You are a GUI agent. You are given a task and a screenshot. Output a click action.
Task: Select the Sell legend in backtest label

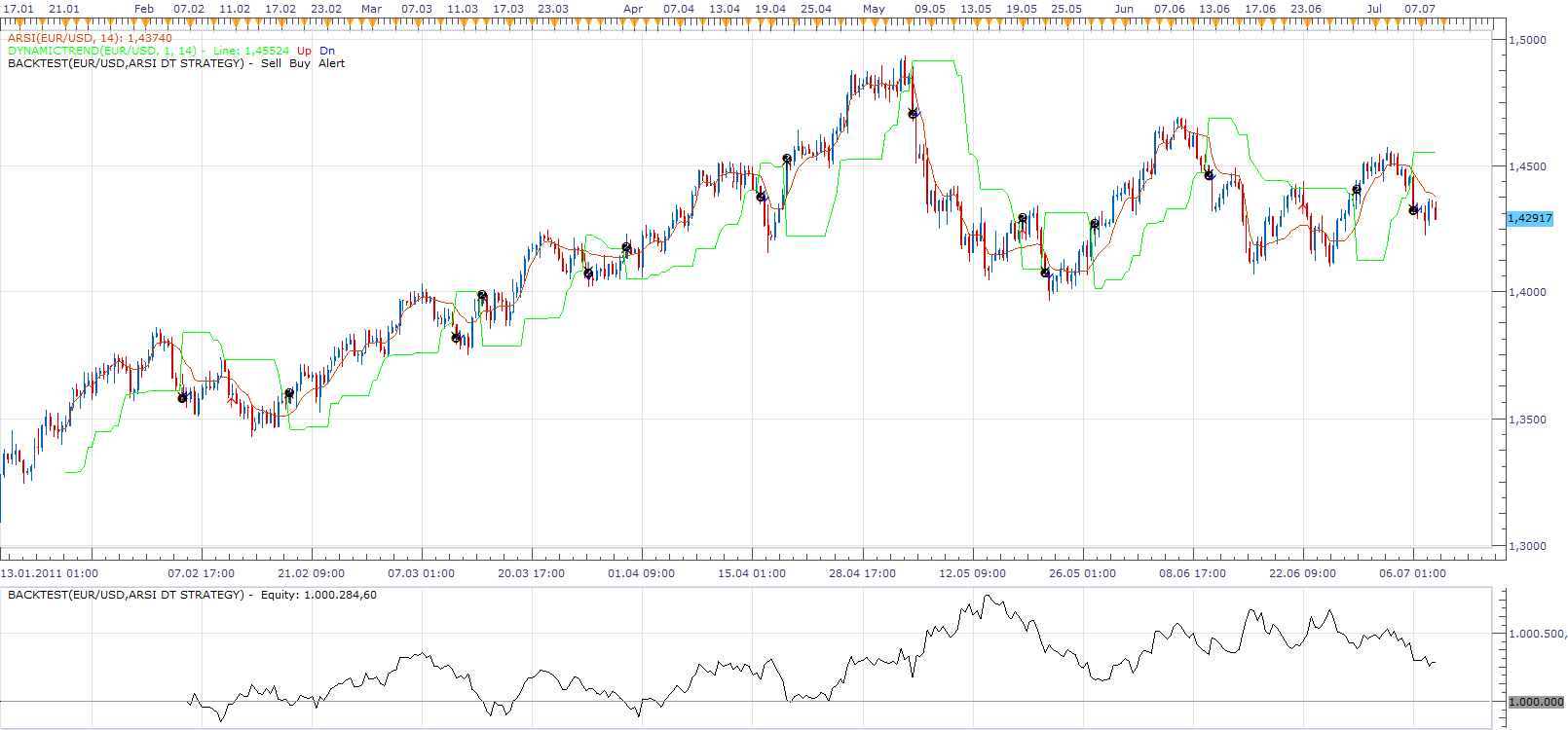[x=271, y=63]
